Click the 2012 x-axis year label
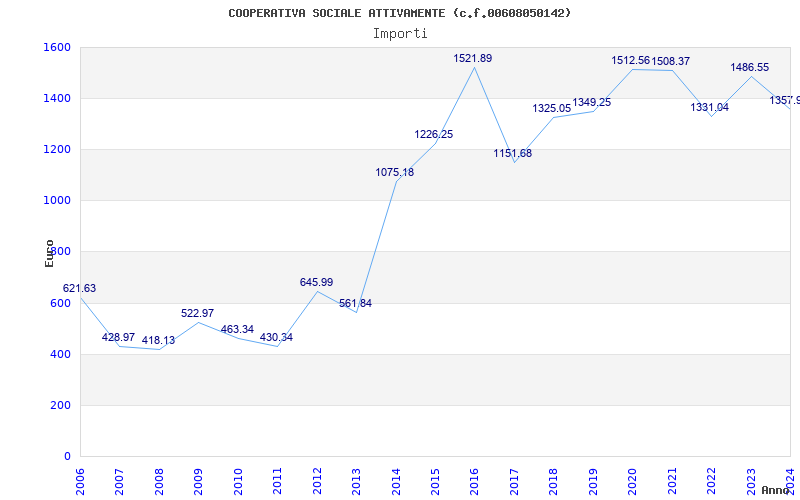Viewport: 800px width, 500px height. pos(317,482)
